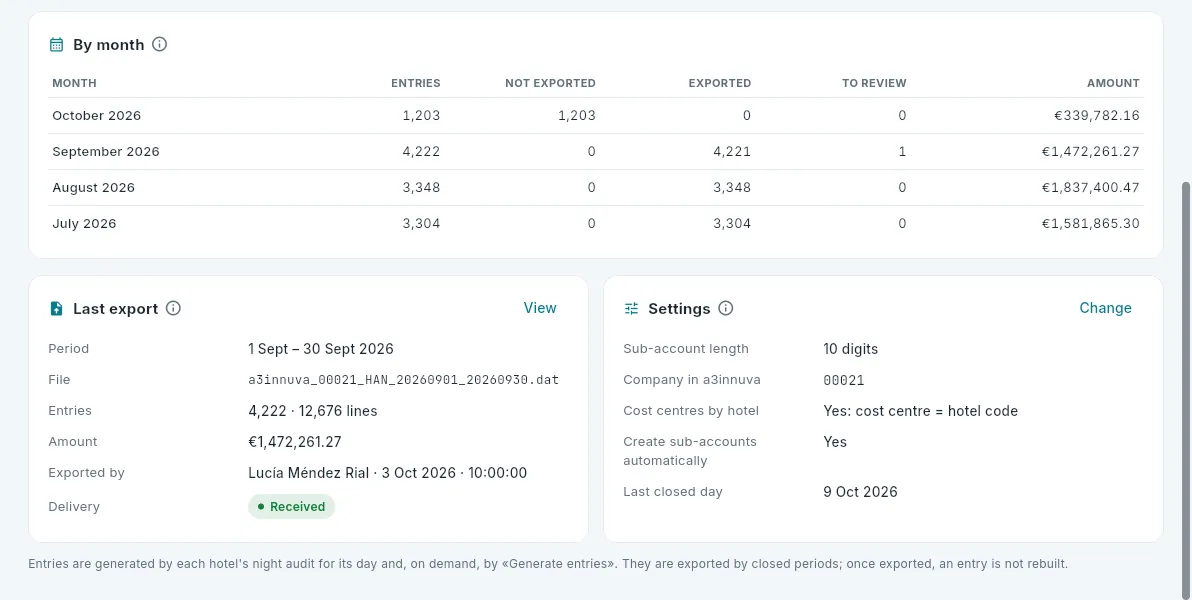Click the exported .dat file name

pos(404,379)
